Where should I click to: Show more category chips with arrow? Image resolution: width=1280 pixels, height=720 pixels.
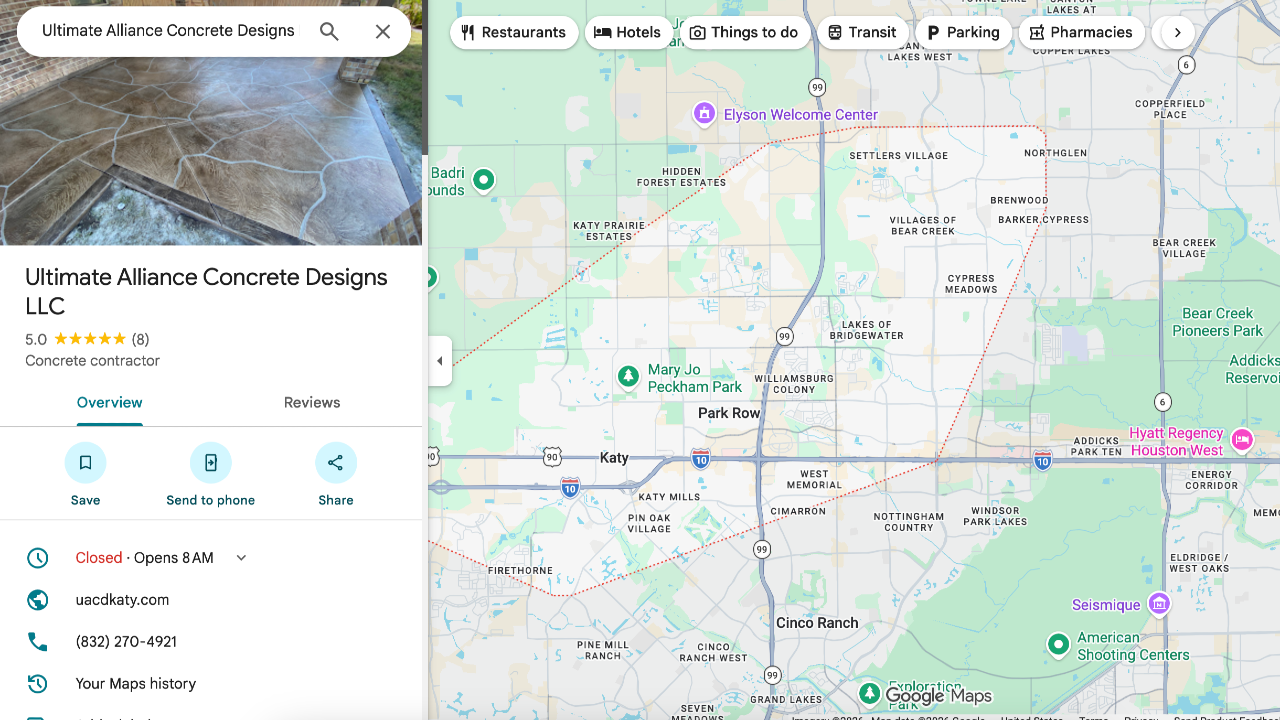coord(1178,32)
